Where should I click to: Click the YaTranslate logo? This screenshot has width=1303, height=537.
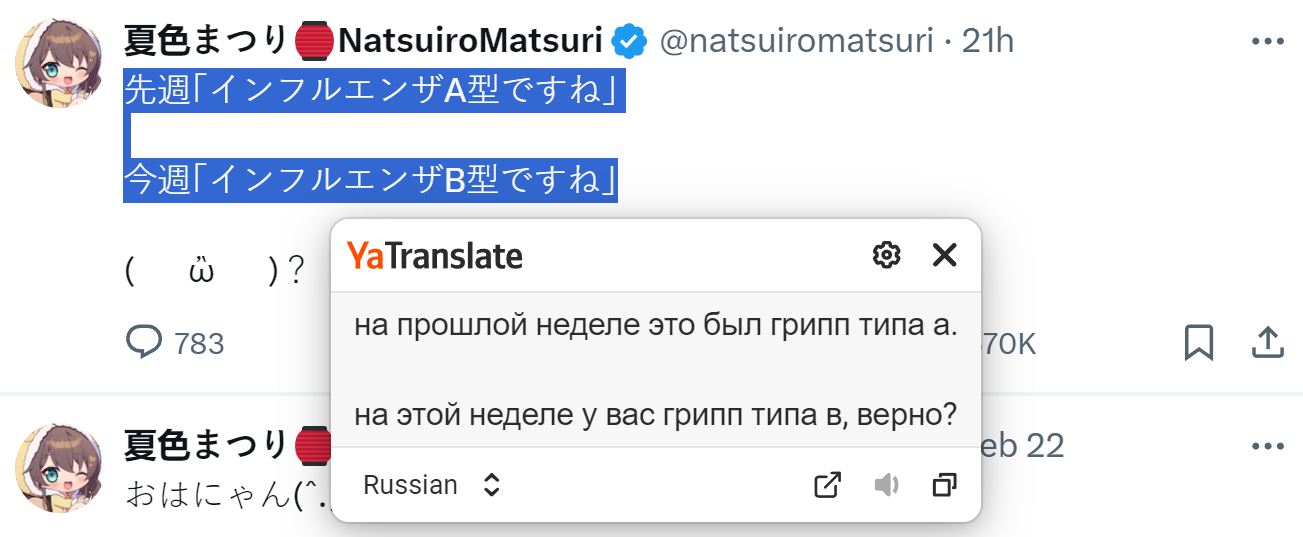[435, 256]
